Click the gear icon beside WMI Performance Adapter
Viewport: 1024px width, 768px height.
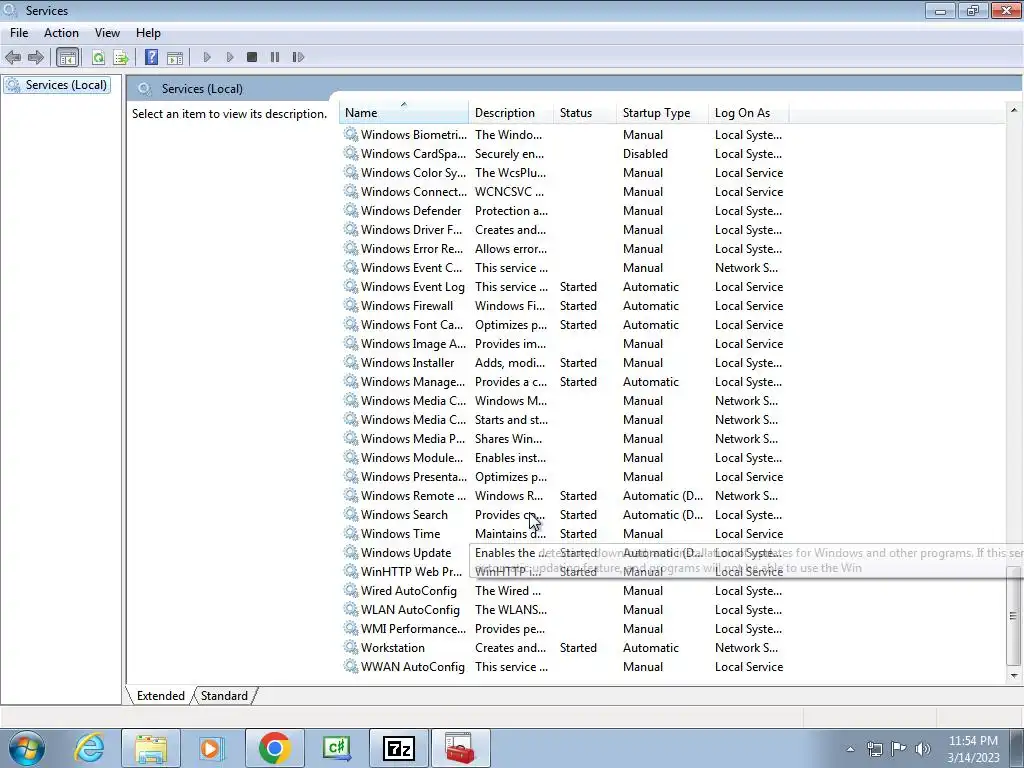351,628
